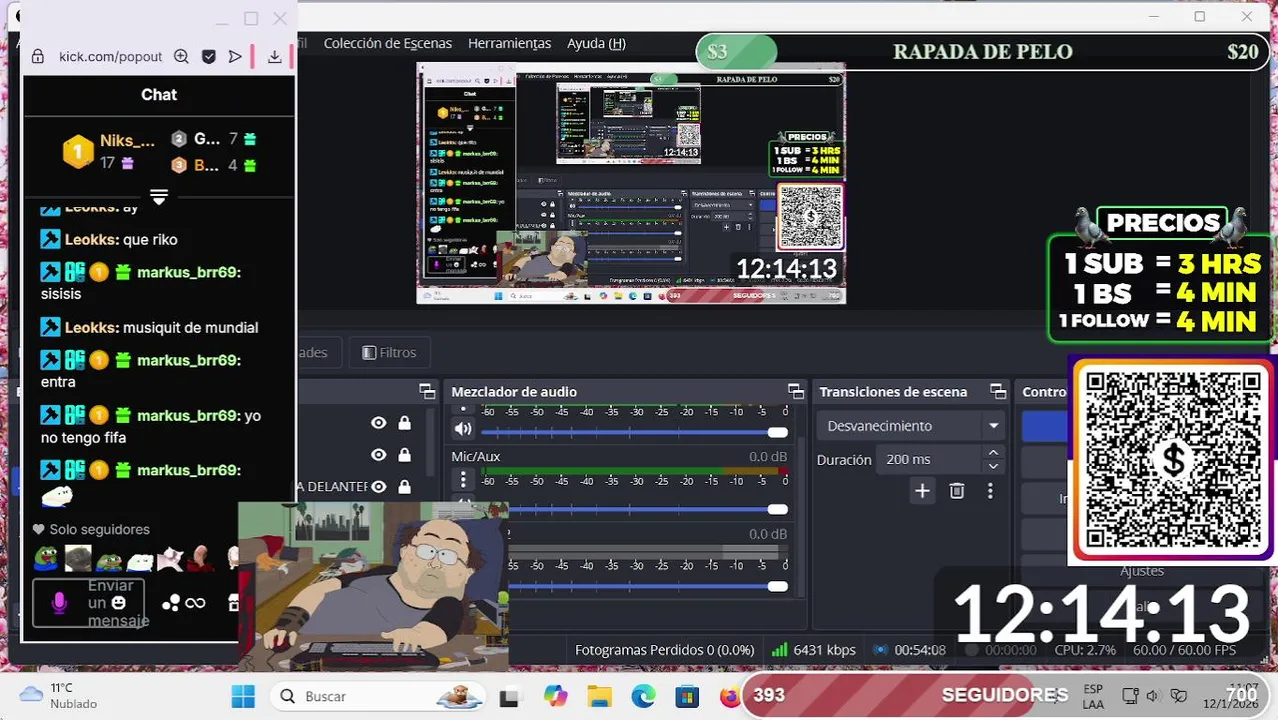Viewport: 1278px width, 720px height.
Task: Open the Desvanecimiento transition dropdown
Action: pos(911,426)
